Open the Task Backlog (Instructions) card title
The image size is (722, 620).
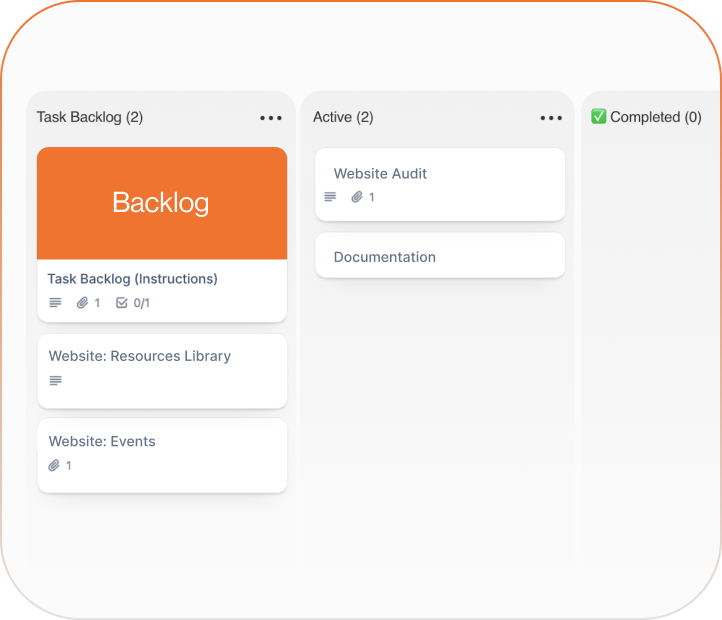tap(133, 279)
